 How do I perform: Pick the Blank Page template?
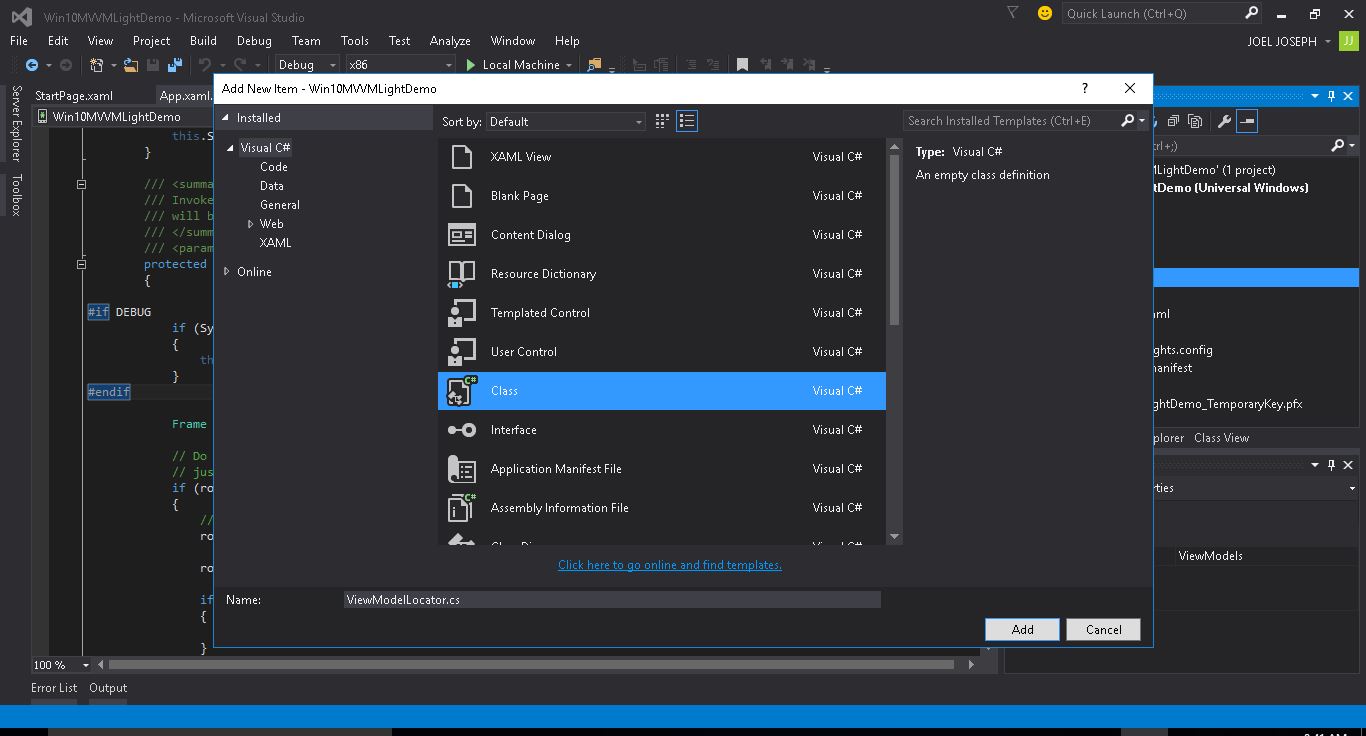tap(661, 196)
